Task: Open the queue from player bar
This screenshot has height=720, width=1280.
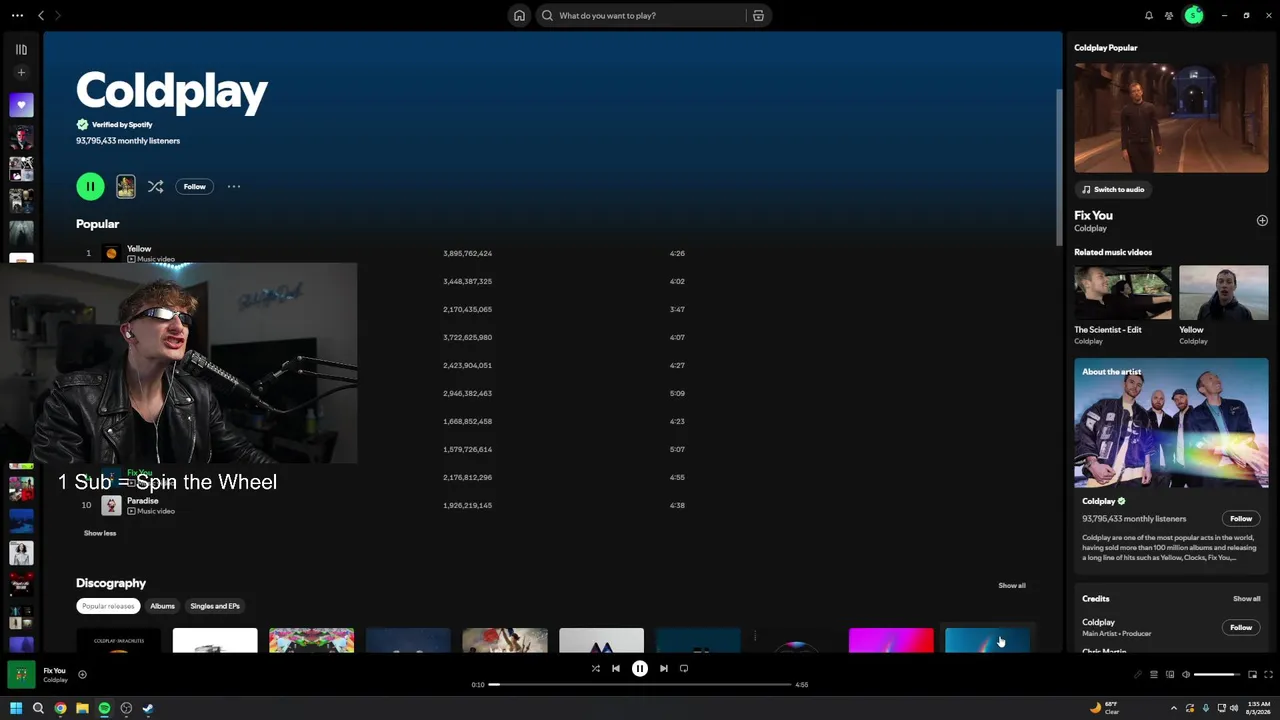Action: point(1154,675)
